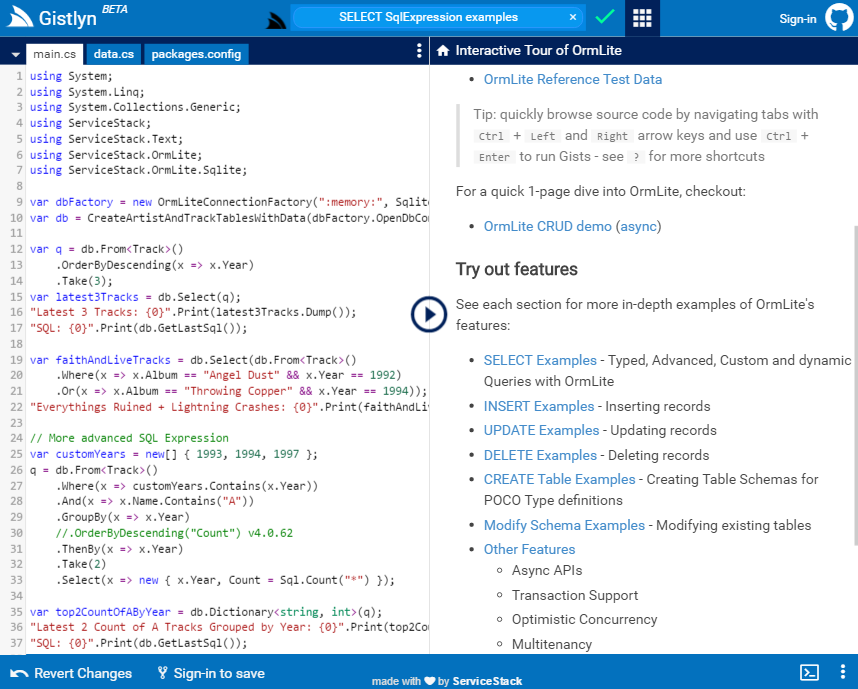Image resolution: width=858 pixels, height=689 pixels.
Task: Open Modify Schema Examples link
Action: point(564,525)
